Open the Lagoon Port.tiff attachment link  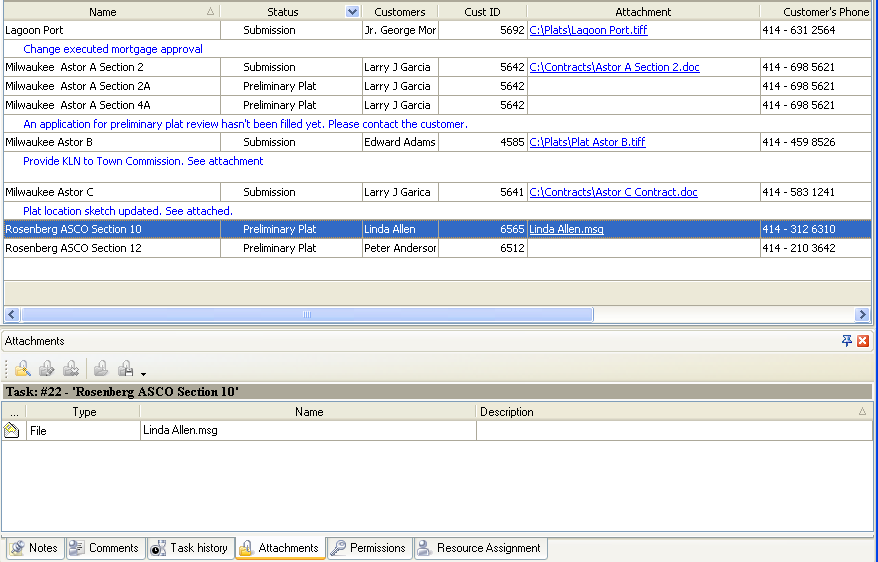point(588,30)
